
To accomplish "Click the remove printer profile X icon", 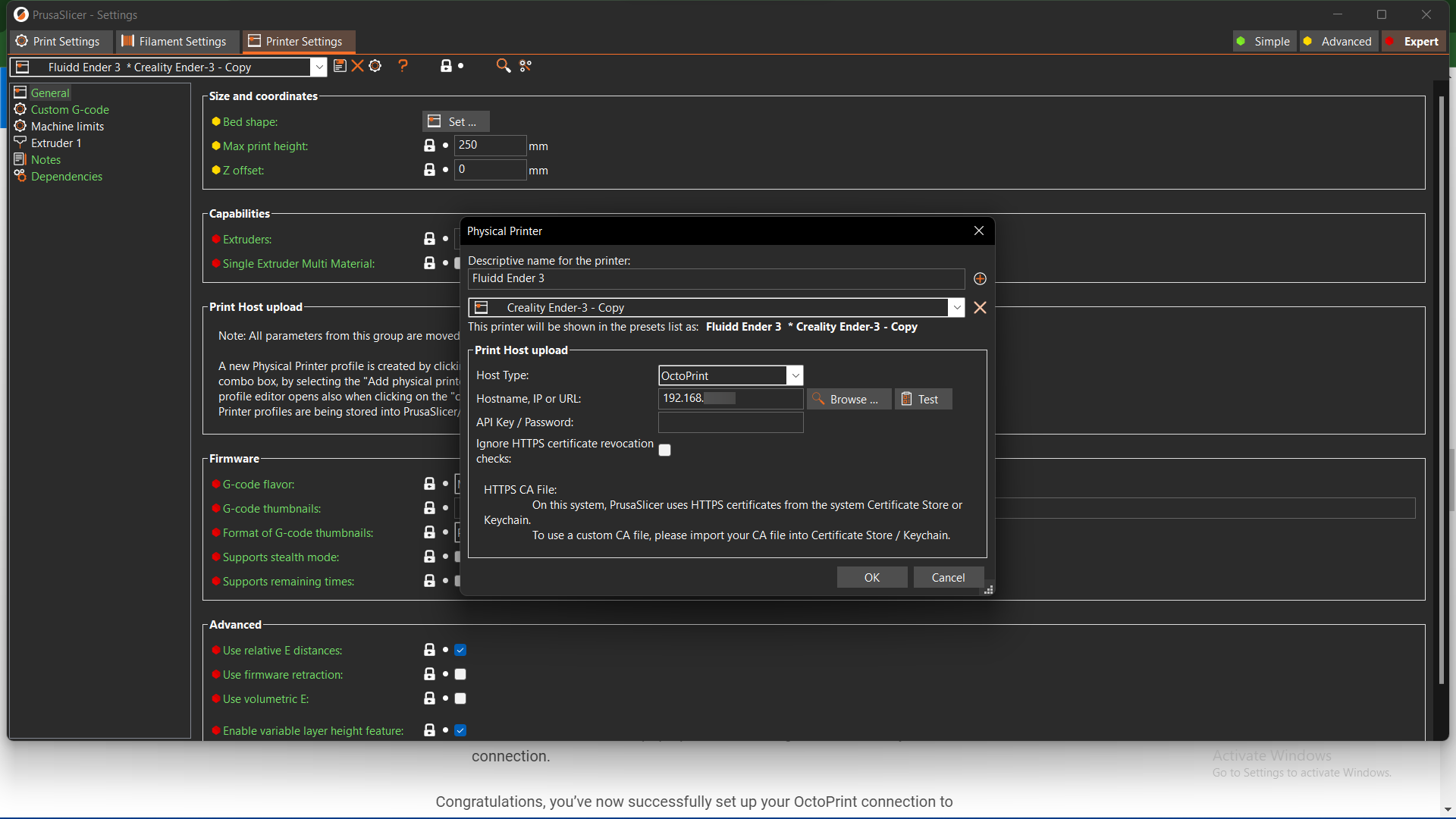I will [980, 307].
